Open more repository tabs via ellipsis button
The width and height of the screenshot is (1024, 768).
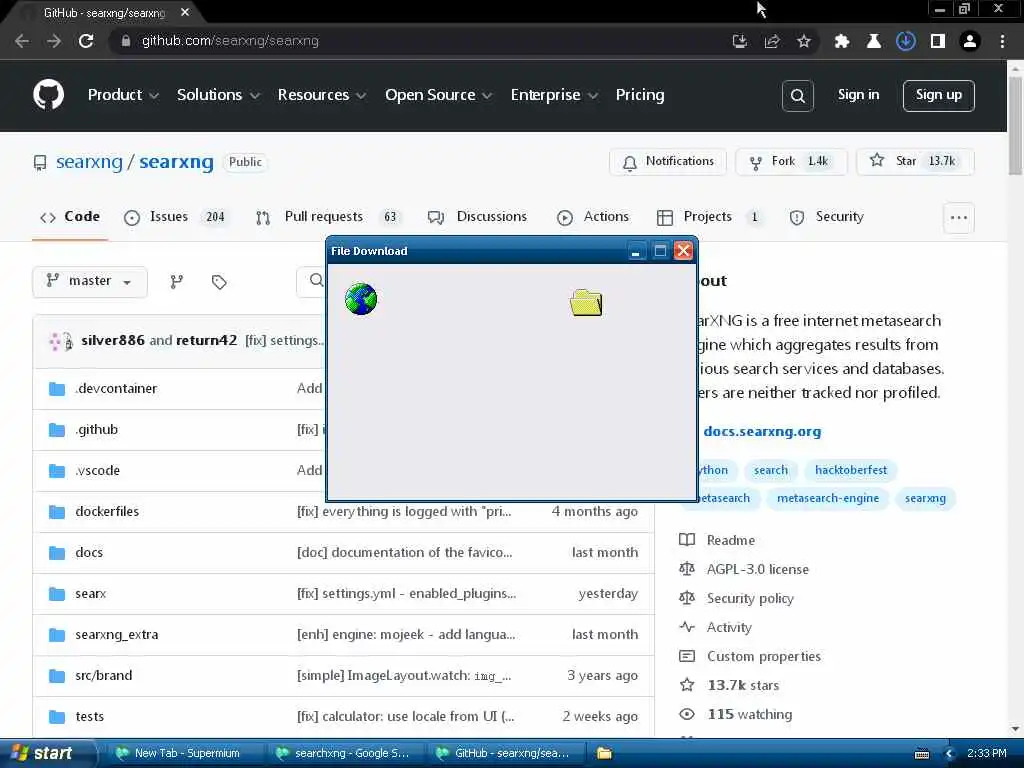pos(959,217)
